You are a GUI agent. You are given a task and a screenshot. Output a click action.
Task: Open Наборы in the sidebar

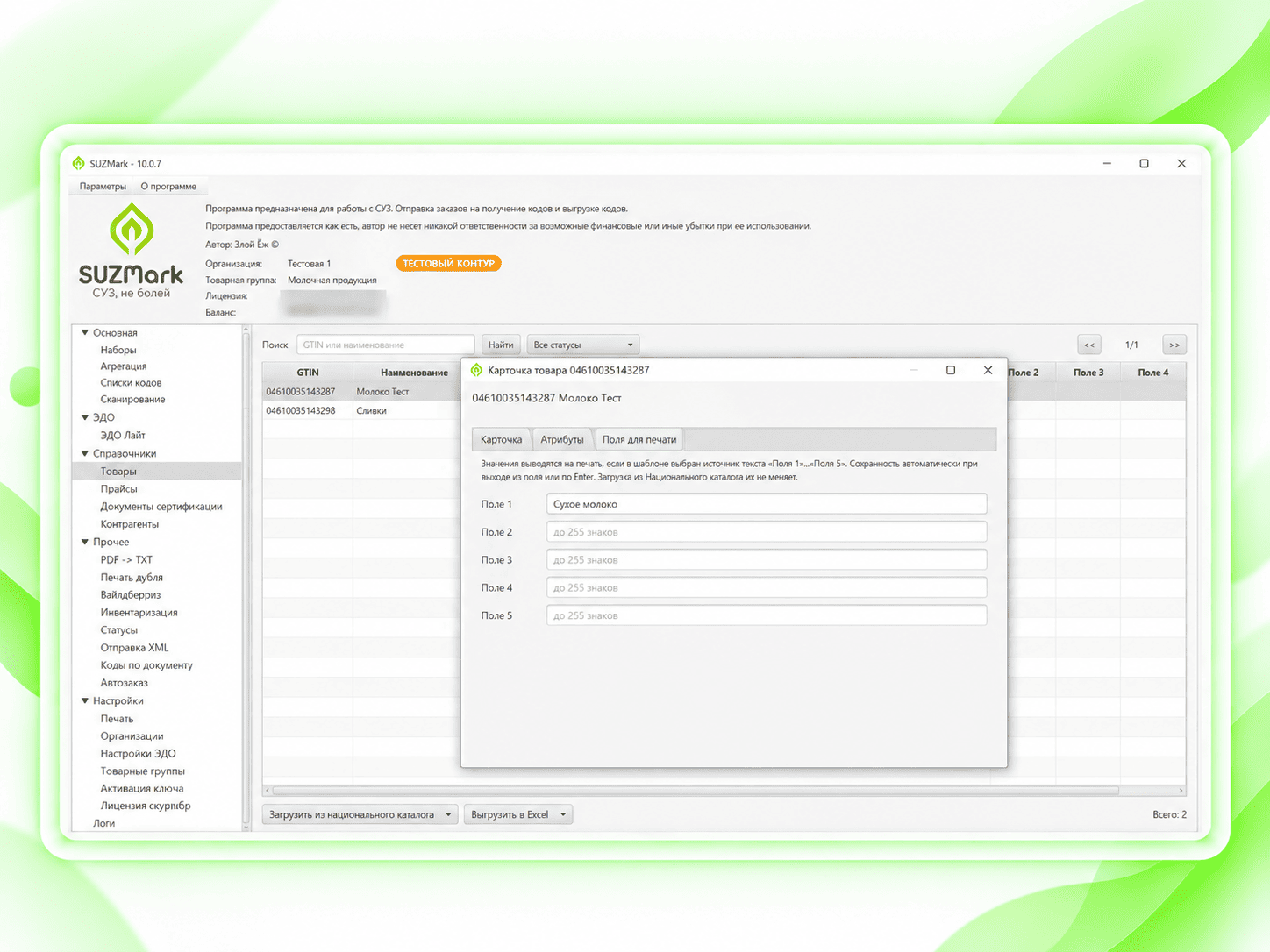118,350
